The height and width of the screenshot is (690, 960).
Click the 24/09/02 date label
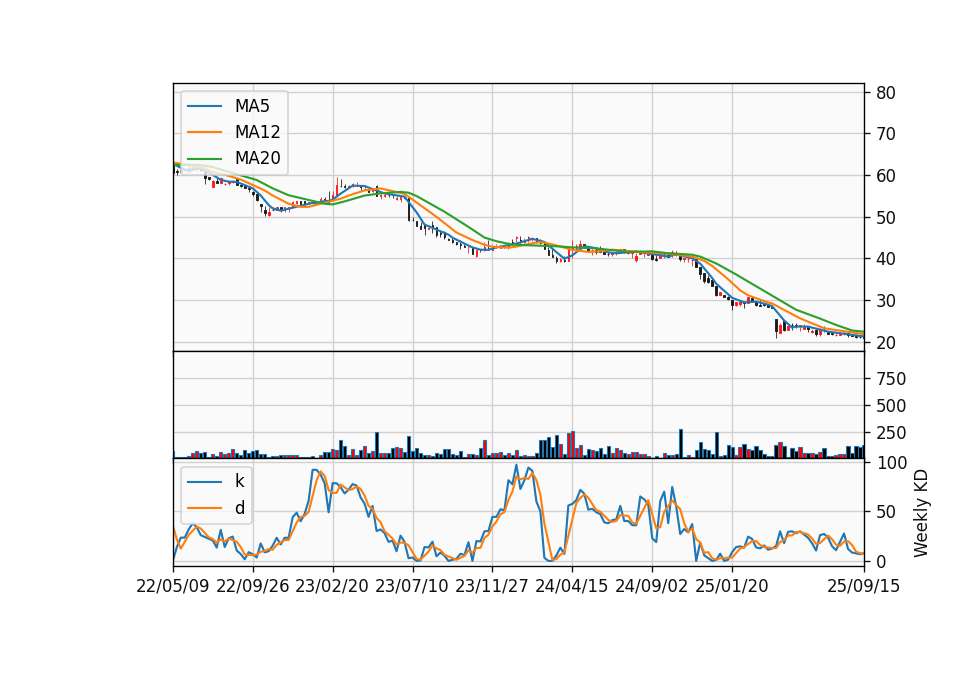click(651, 586)
